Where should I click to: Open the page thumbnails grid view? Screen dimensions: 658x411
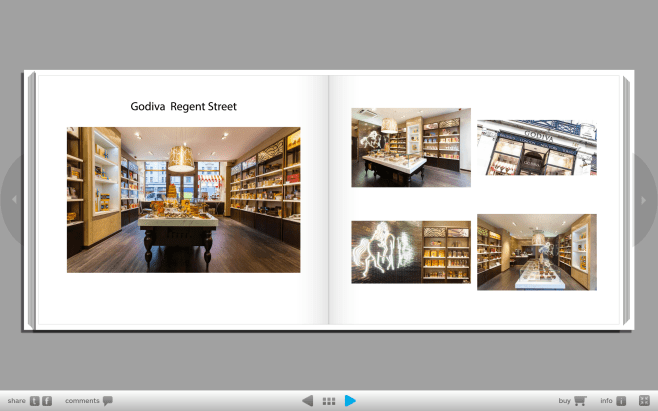(329, 401)
